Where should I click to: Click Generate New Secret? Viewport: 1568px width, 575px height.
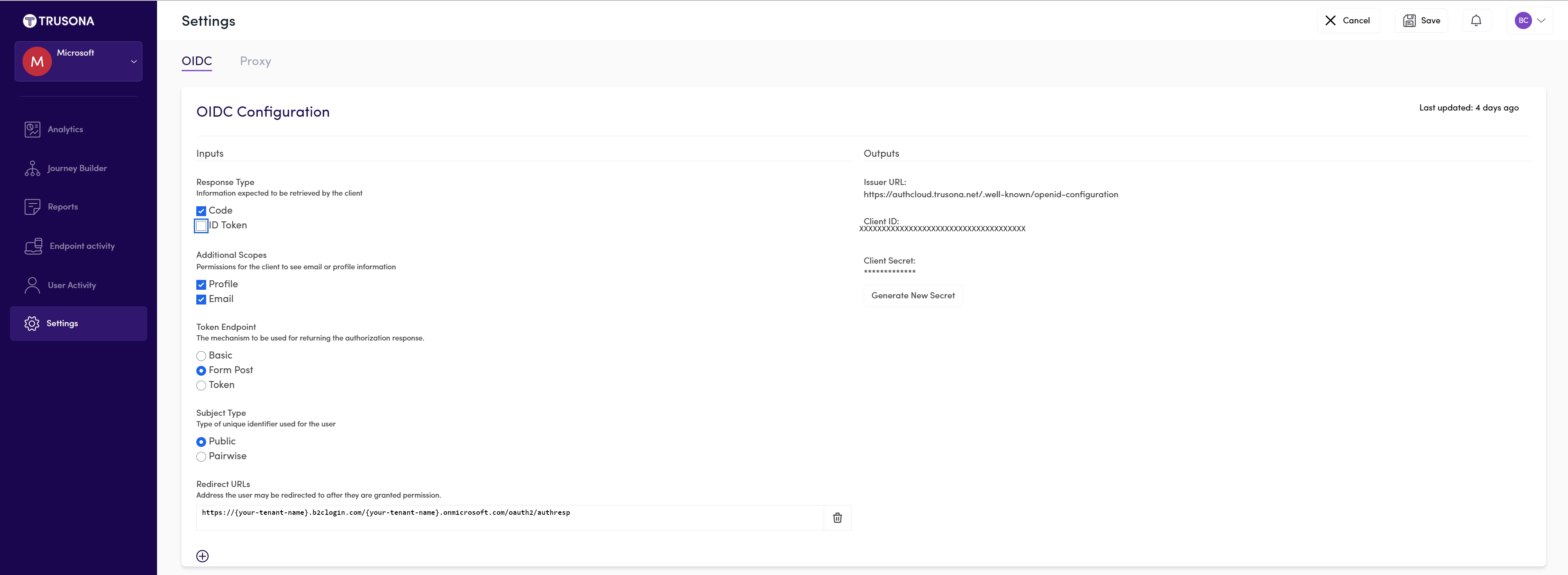tap(913, 295)
